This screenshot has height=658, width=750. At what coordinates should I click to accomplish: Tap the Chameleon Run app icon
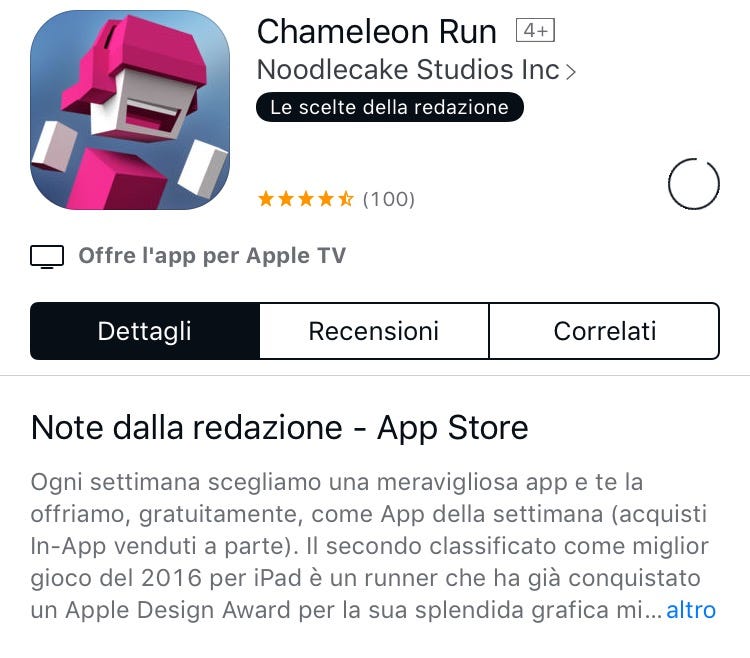[130, 110]
